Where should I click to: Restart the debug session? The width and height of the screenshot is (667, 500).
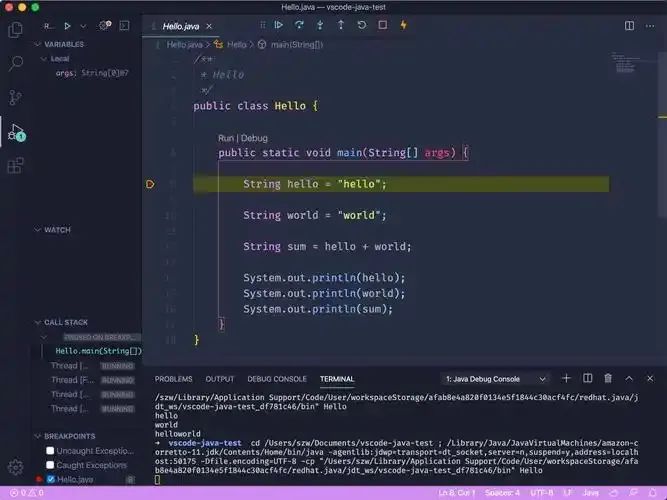tap(362, 25)
